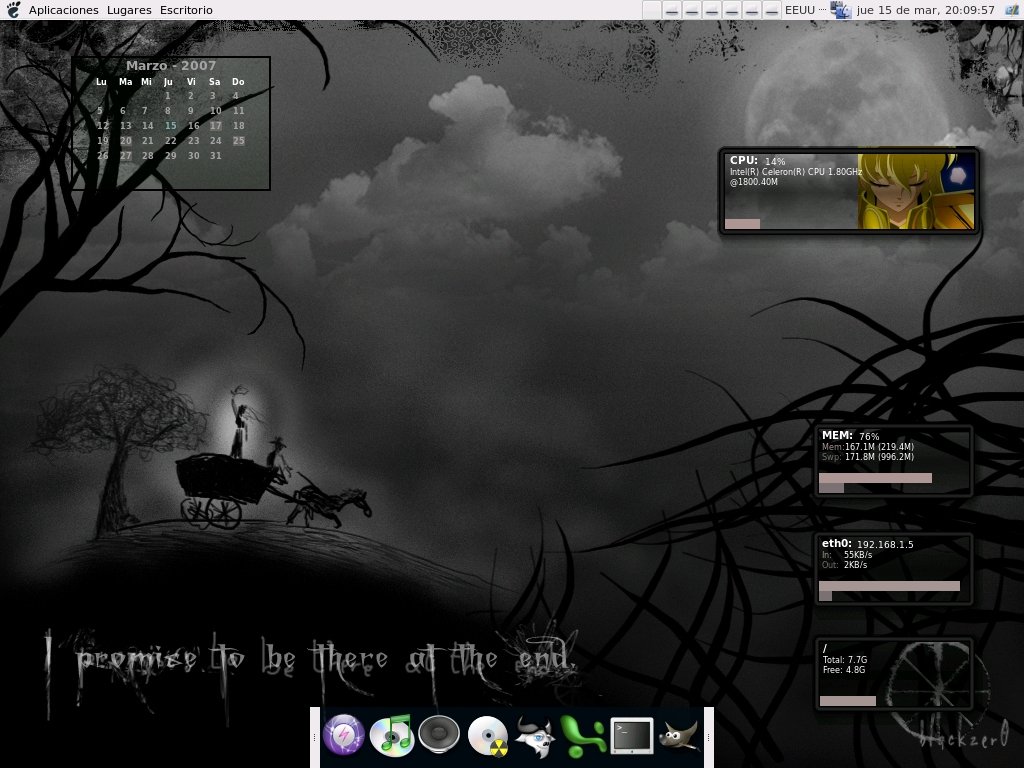The width and height of the screenshot is (1024, 768).
Task: Click the Total: 7.7G disk line
Action: [844, 660]
